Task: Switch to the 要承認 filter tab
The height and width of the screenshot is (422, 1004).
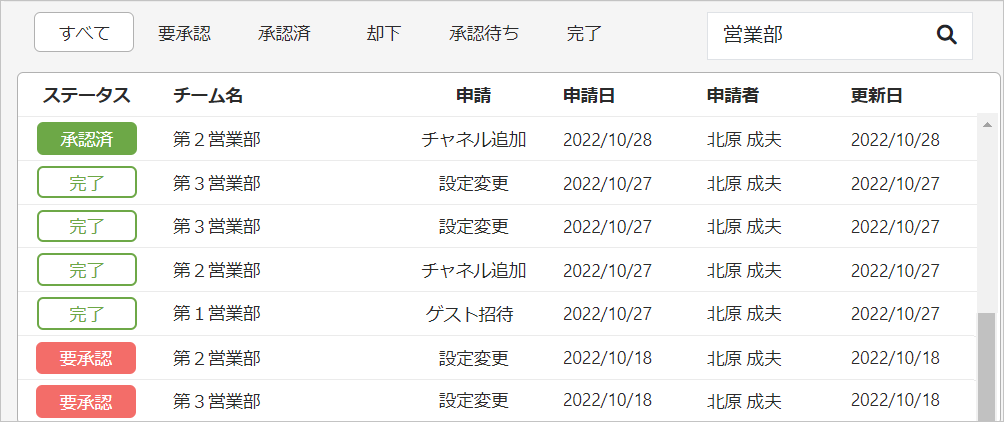Action: 184,33
